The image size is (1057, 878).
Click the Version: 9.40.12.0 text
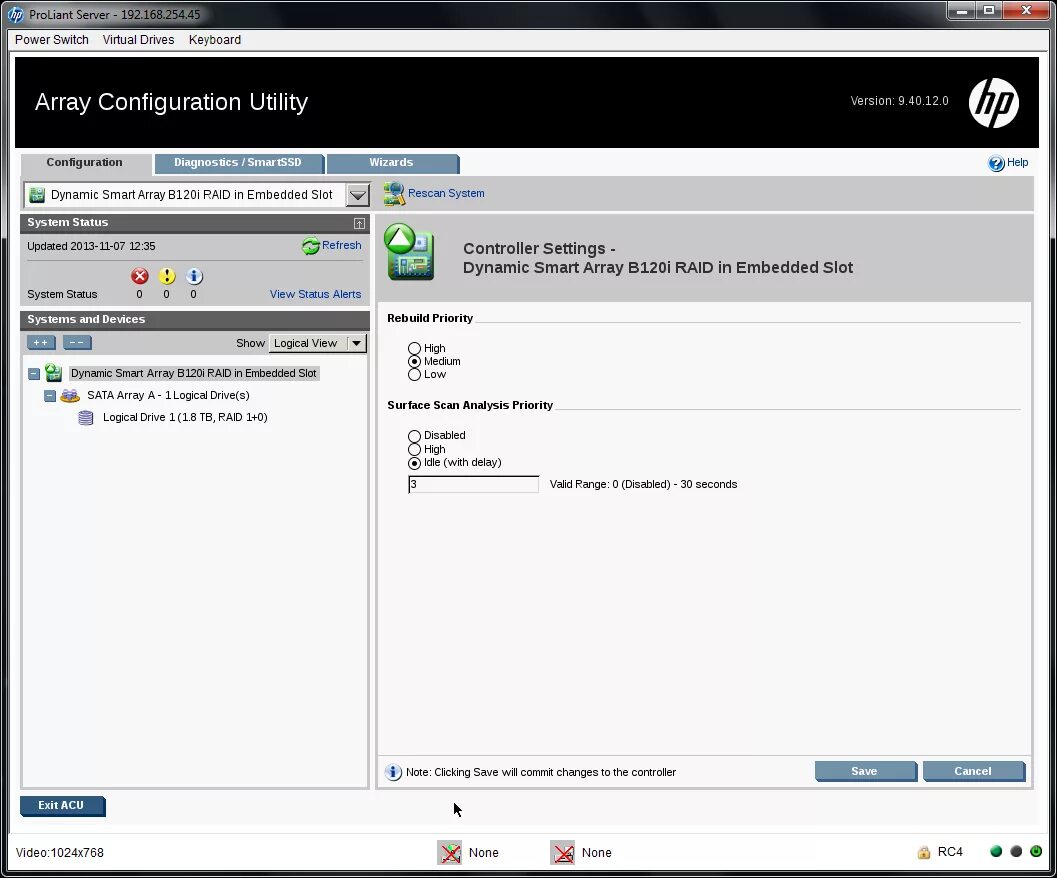coord(899,101)
